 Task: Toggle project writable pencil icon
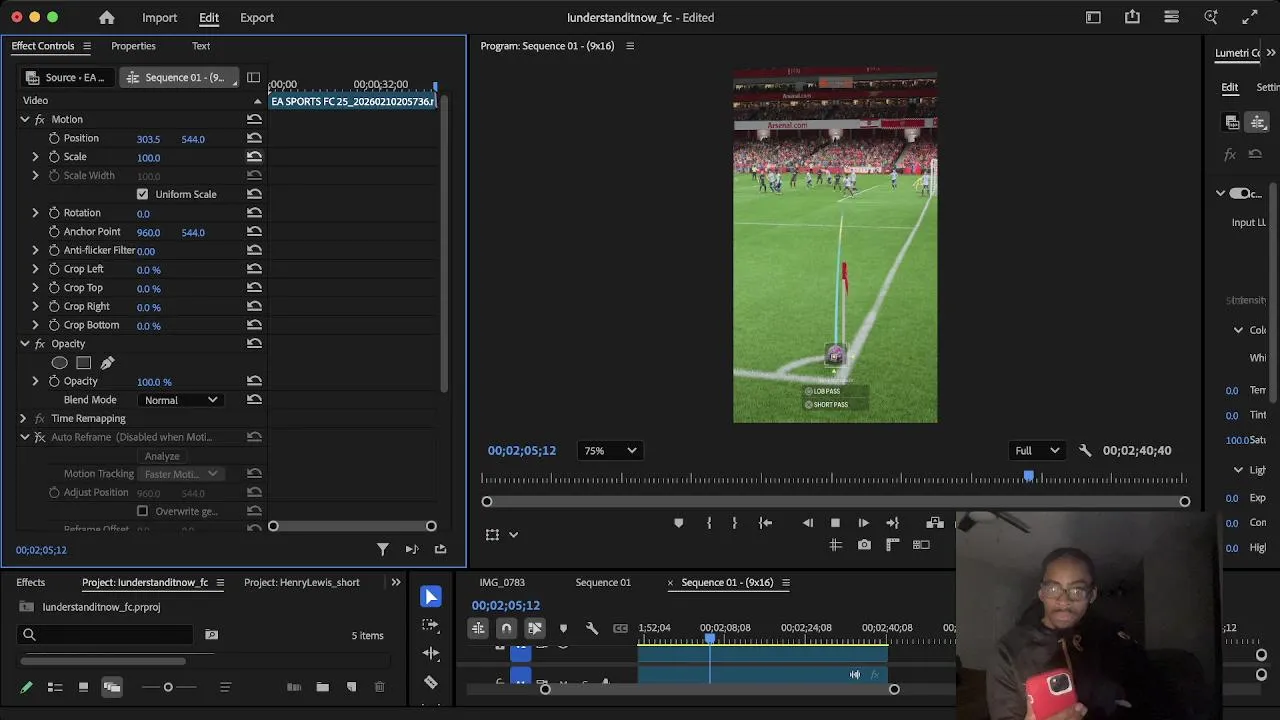(x=26, y=687)
